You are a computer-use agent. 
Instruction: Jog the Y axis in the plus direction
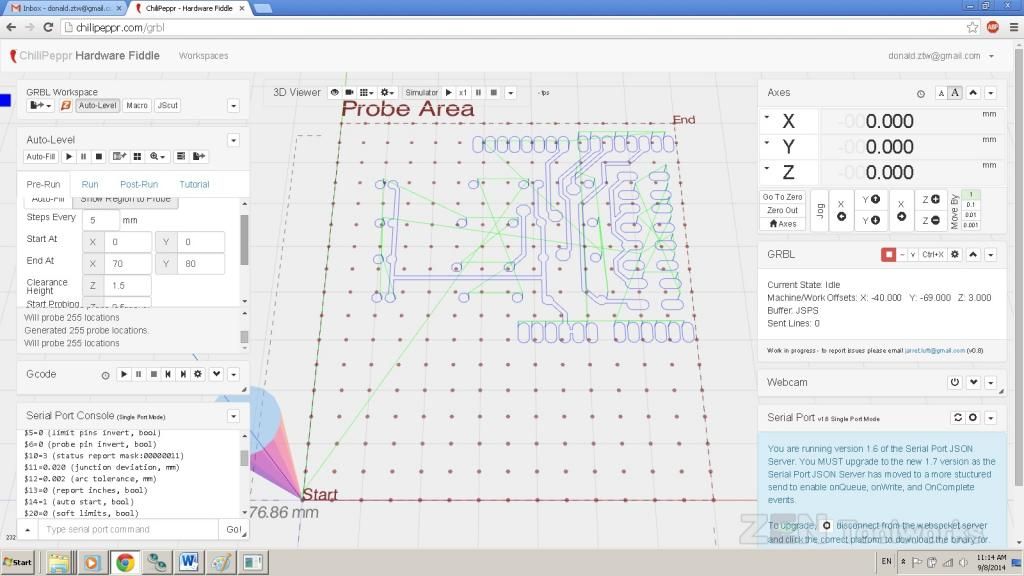click(871, 199)
